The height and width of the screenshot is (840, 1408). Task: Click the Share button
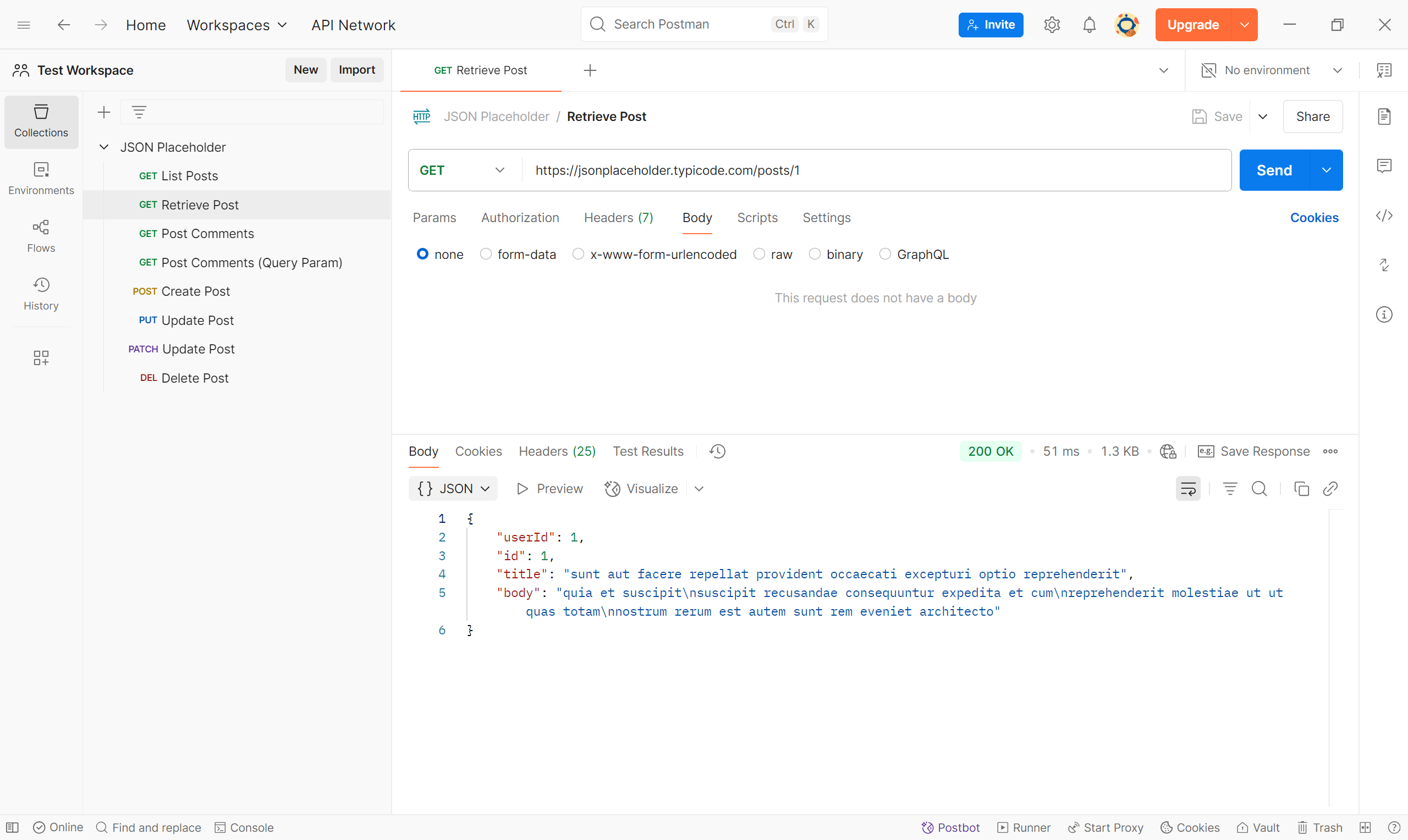pyautogui.click(x=1312, y=117)
